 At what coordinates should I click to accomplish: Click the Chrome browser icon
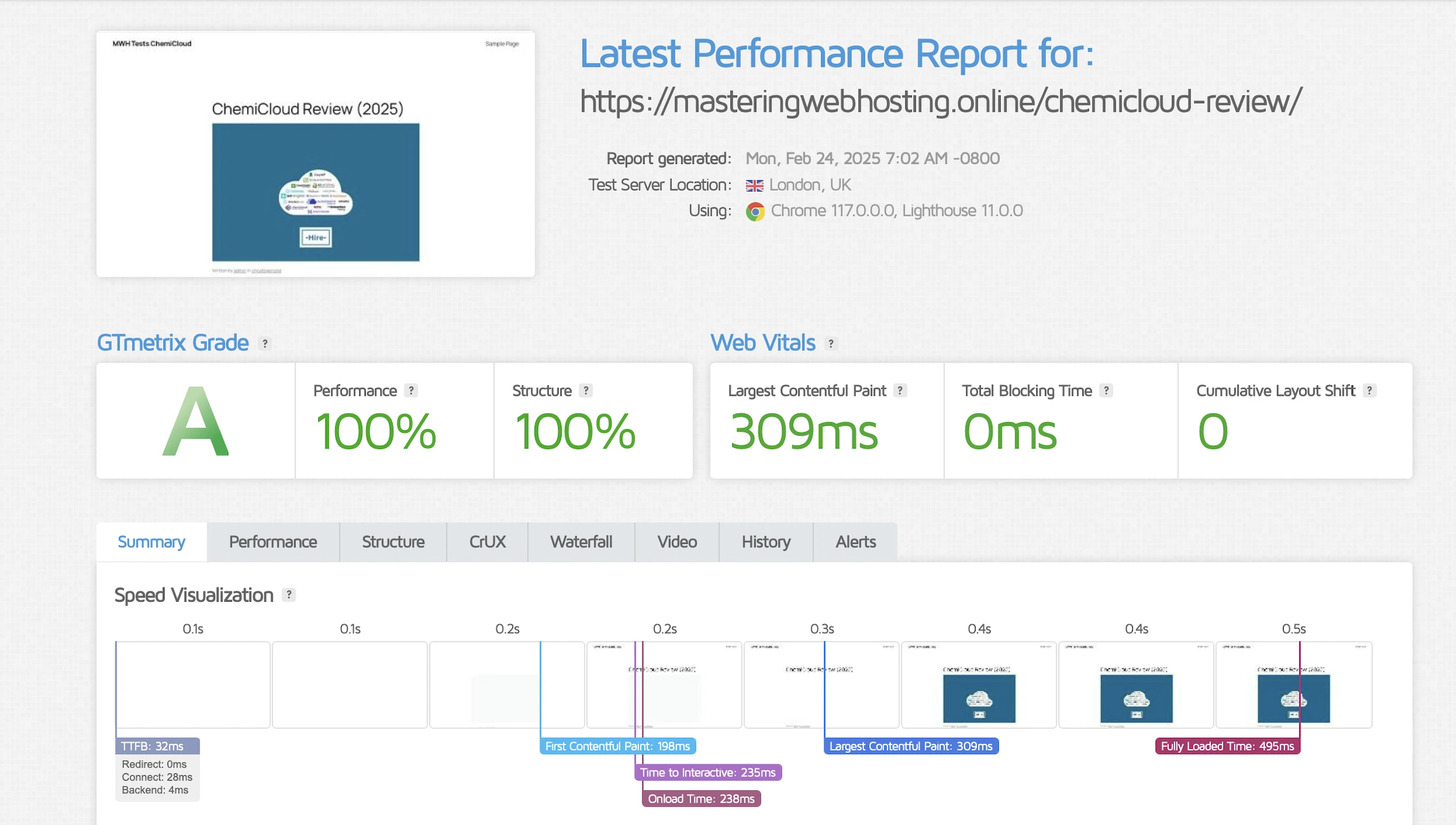755,211
